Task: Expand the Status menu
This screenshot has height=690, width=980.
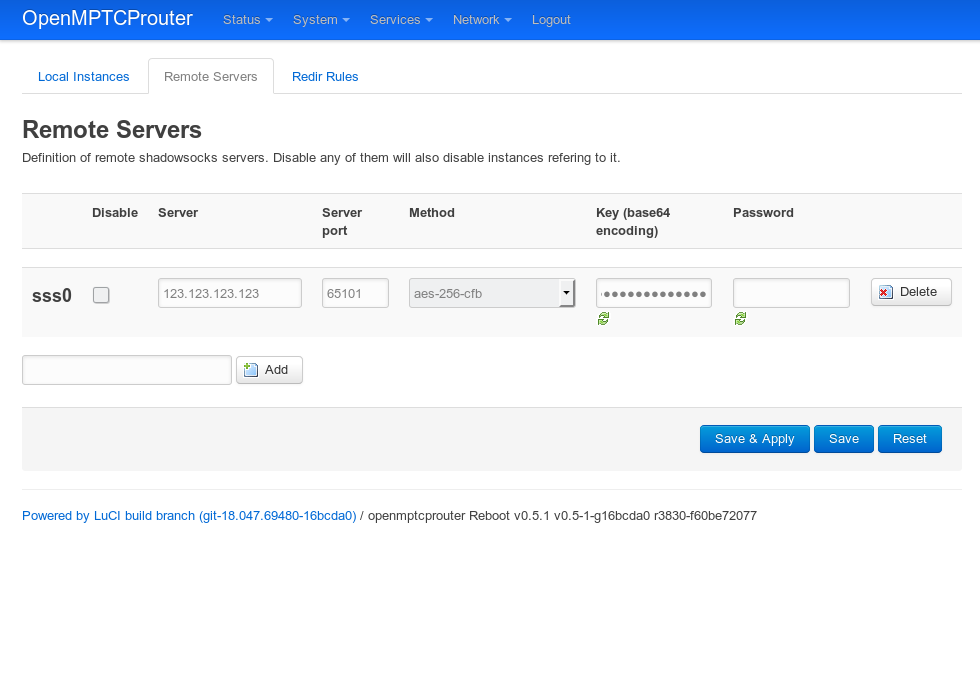Action: (246, 19)
